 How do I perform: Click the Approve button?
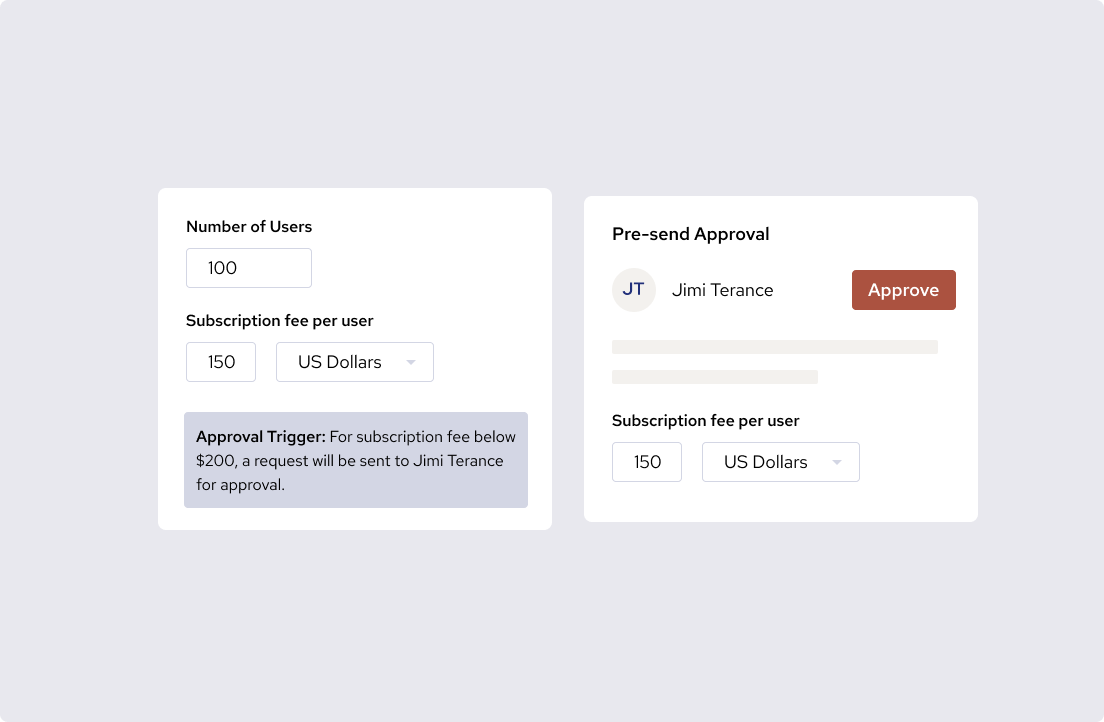tap(903, 290)
